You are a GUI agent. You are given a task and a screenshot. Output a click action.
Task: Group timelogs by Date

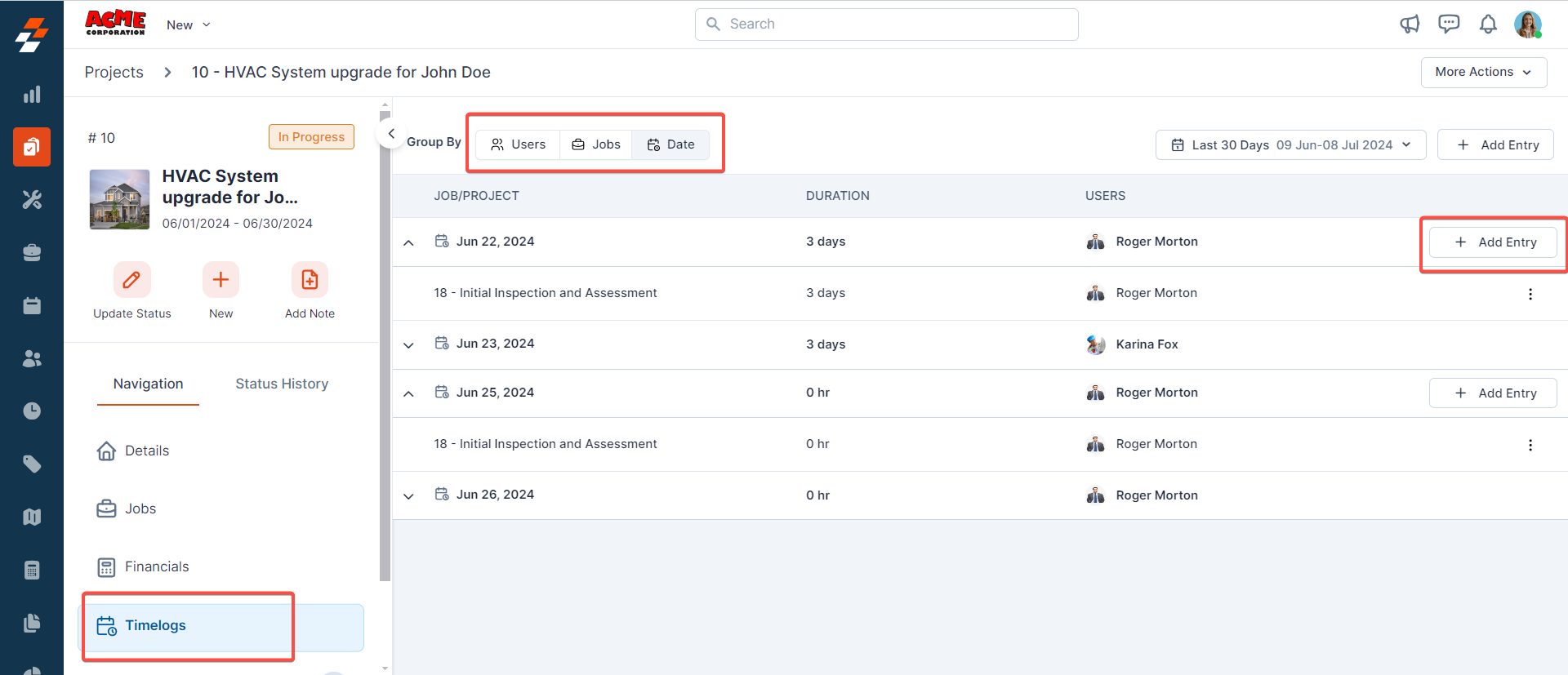[670, 144]
